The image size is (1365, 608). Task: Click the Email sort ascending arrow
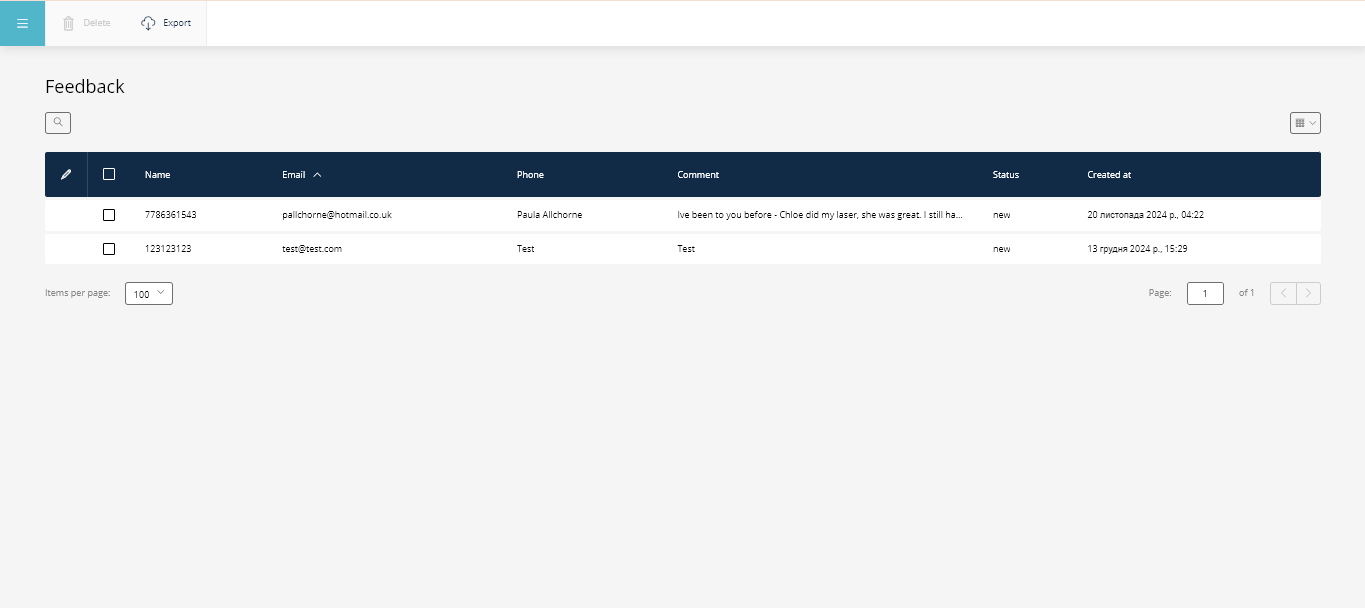(x=317, y=174)
